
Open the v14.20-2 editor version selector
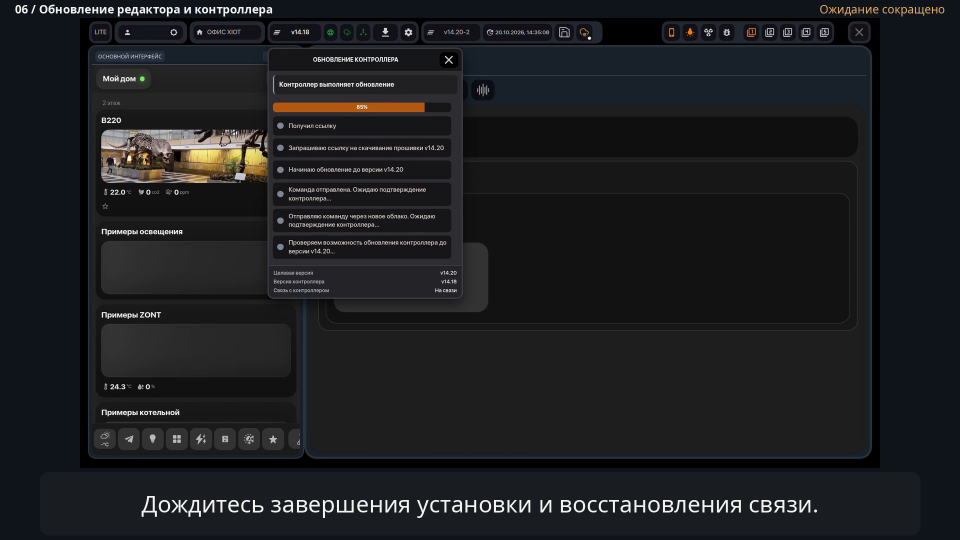point(451,32)
